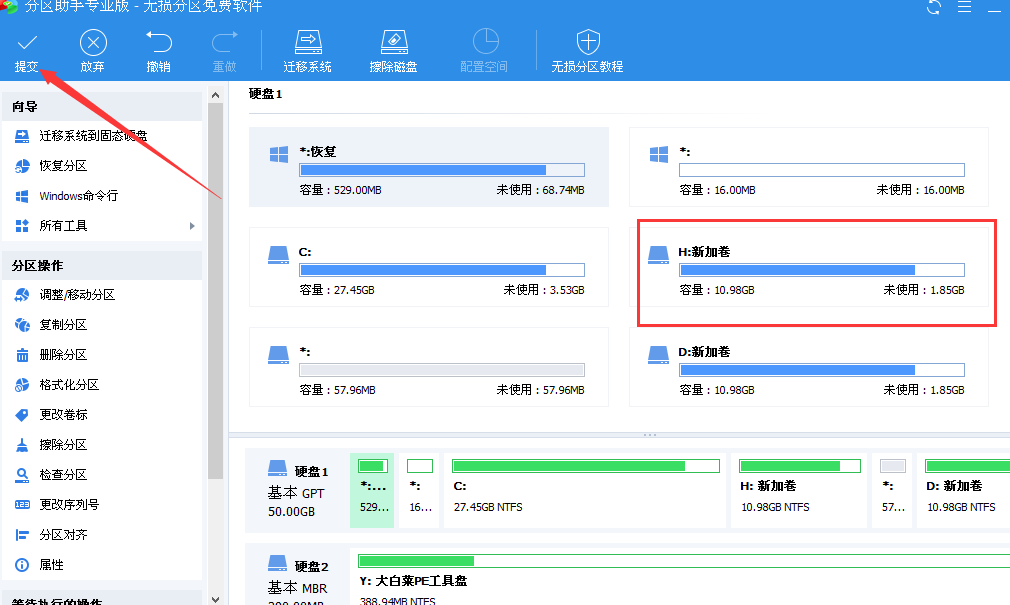The width and height of the screenshot is (1010, 605).
Task: Click the C: usage bar in card
Action: tap(442, 270)
